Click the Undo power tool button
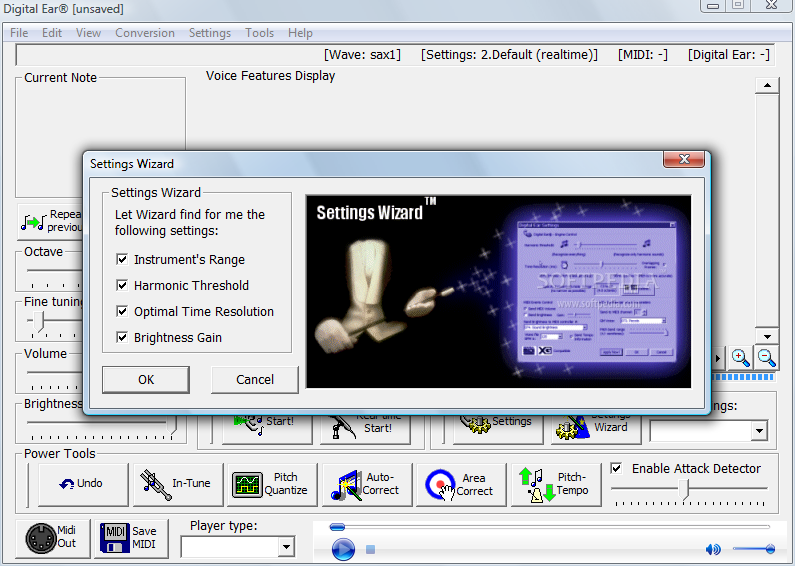 click(x=83, y=484)
